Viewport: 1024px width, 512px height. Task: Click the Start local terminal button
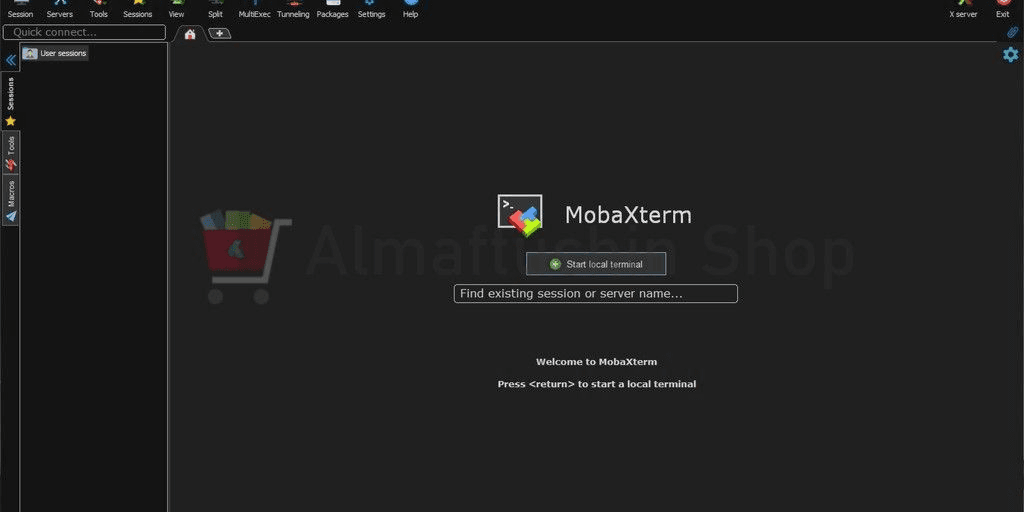[596, 264]
